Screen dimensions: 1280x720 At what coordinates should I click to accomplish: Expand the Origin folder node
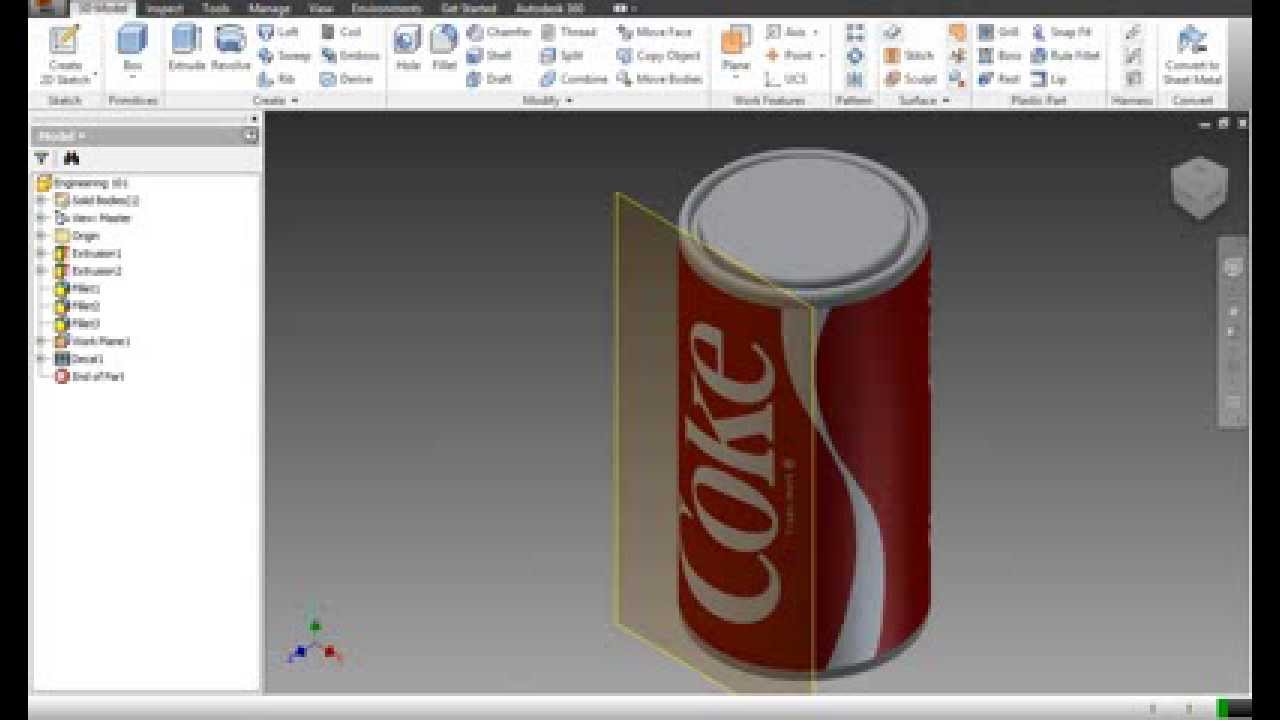[41, 236]
